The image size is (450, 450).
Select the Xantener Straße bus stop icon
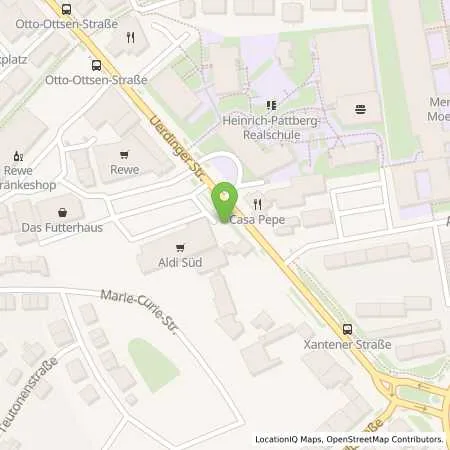click(347, 330)
